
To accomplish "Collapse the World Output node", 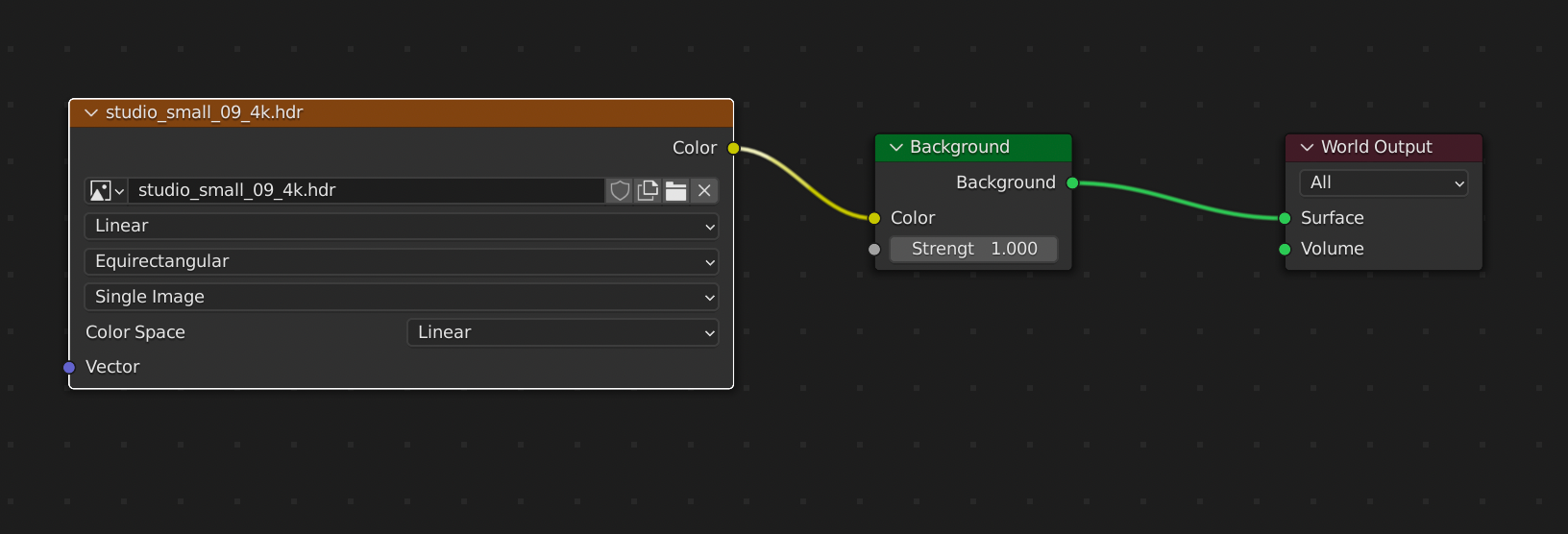I will (1307, 147).
